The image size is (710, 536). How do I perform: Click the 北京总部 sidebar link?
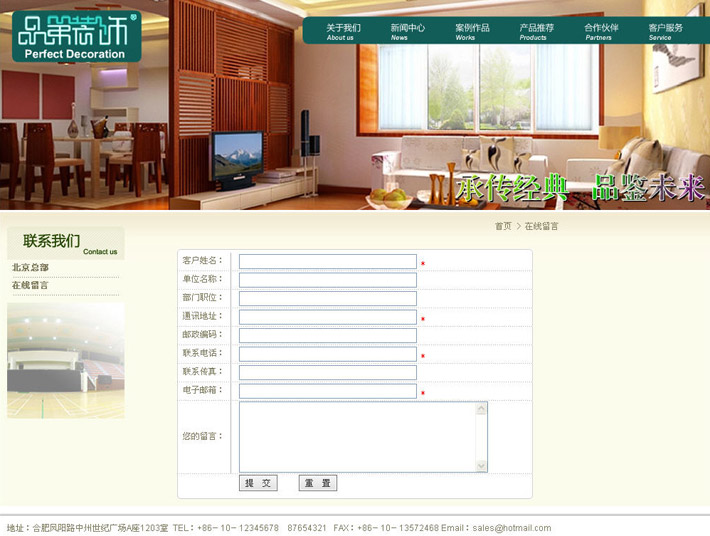click(31, 268)
